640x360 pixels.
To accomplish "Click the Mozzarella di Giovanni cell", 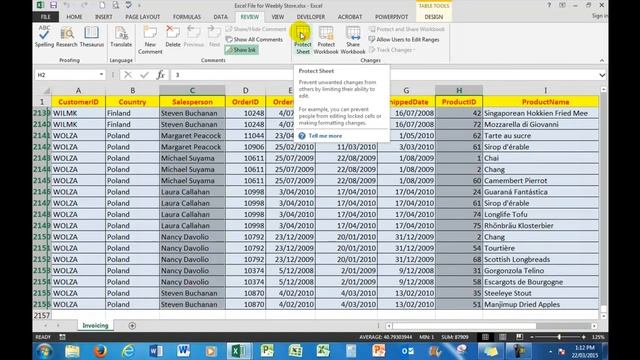I will click(x=541, y=124).
